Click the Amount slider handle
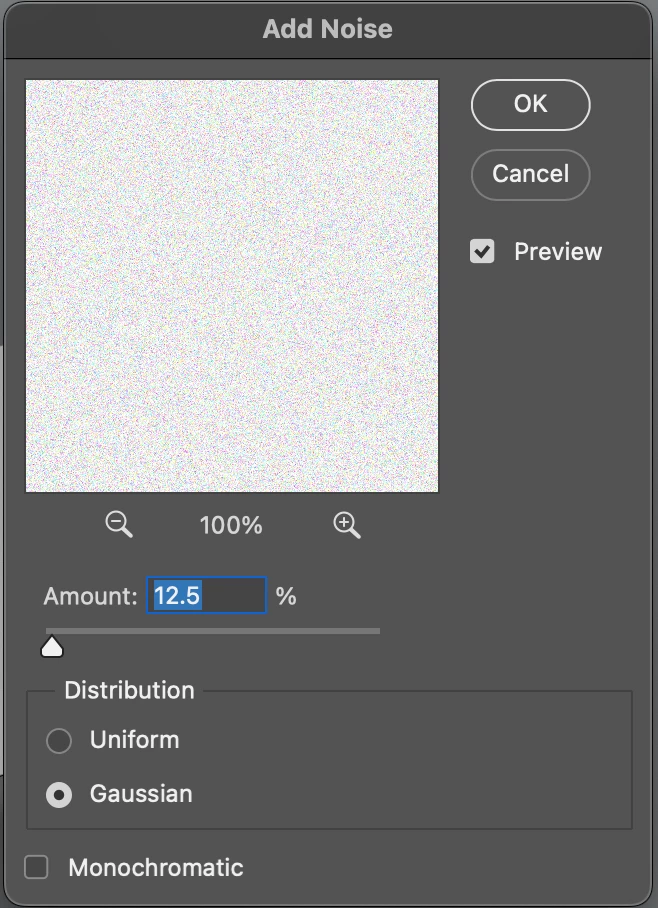 52,647
